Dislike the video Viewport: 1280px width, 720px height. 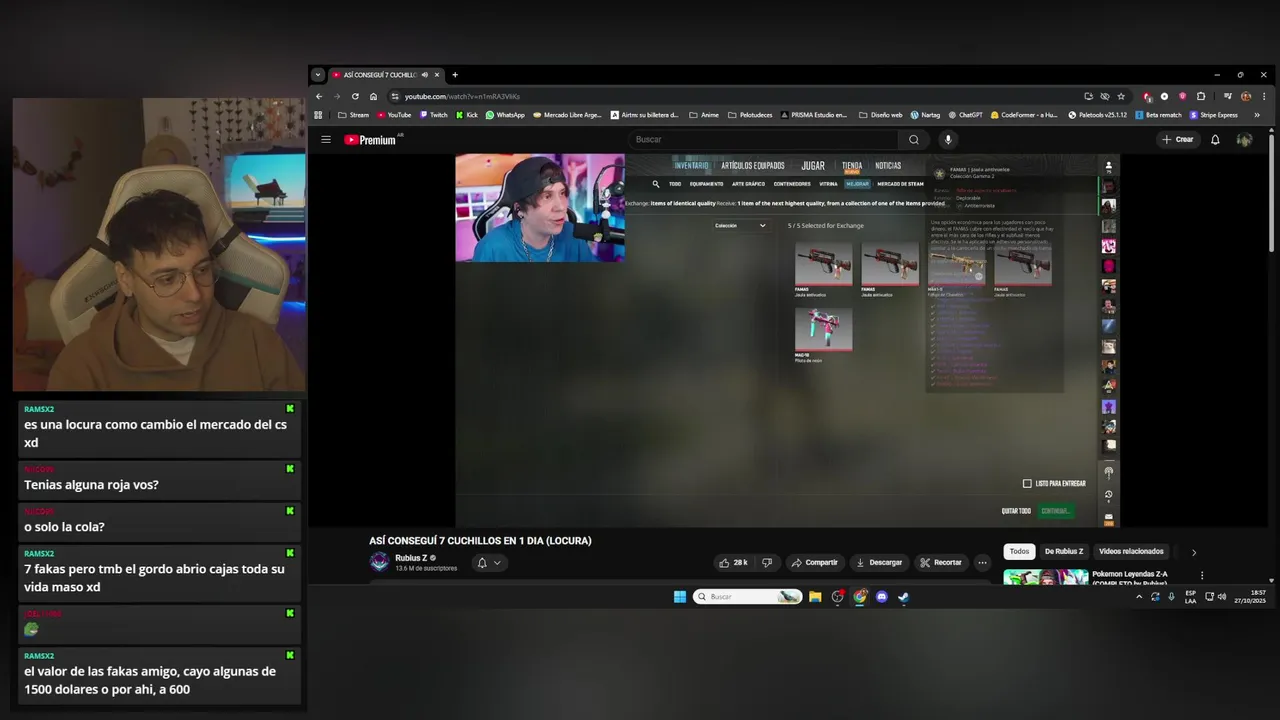coord(767,563)
